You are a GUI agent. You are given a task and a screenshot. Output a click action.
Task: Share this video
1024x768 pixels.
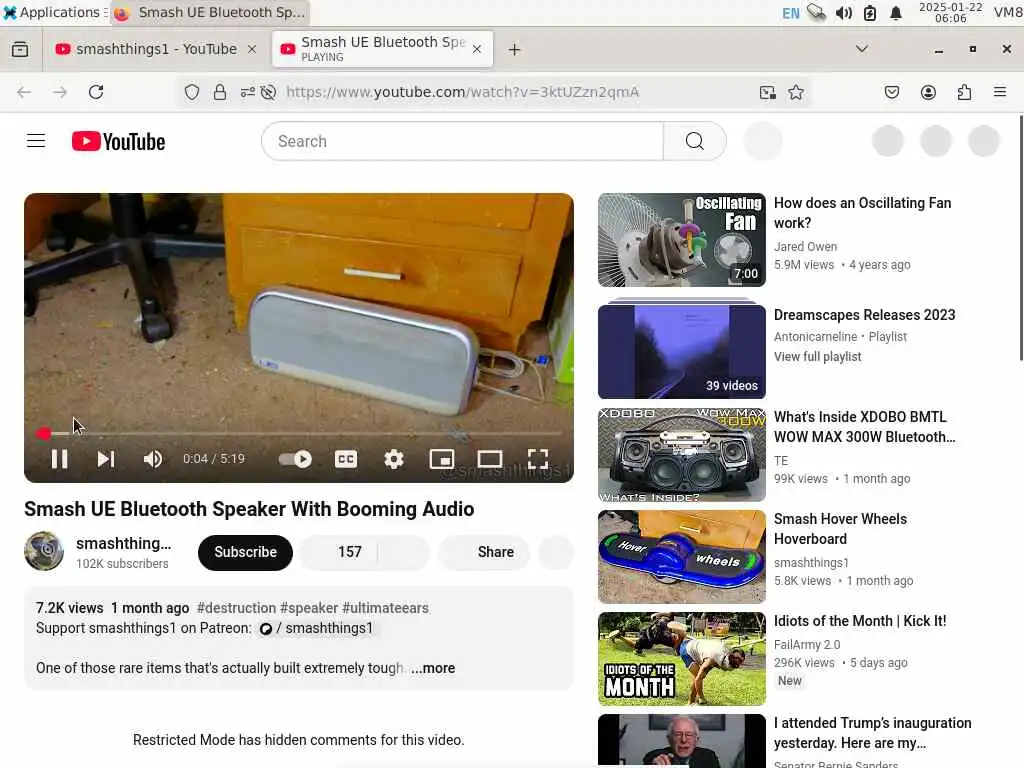(484, 552)
